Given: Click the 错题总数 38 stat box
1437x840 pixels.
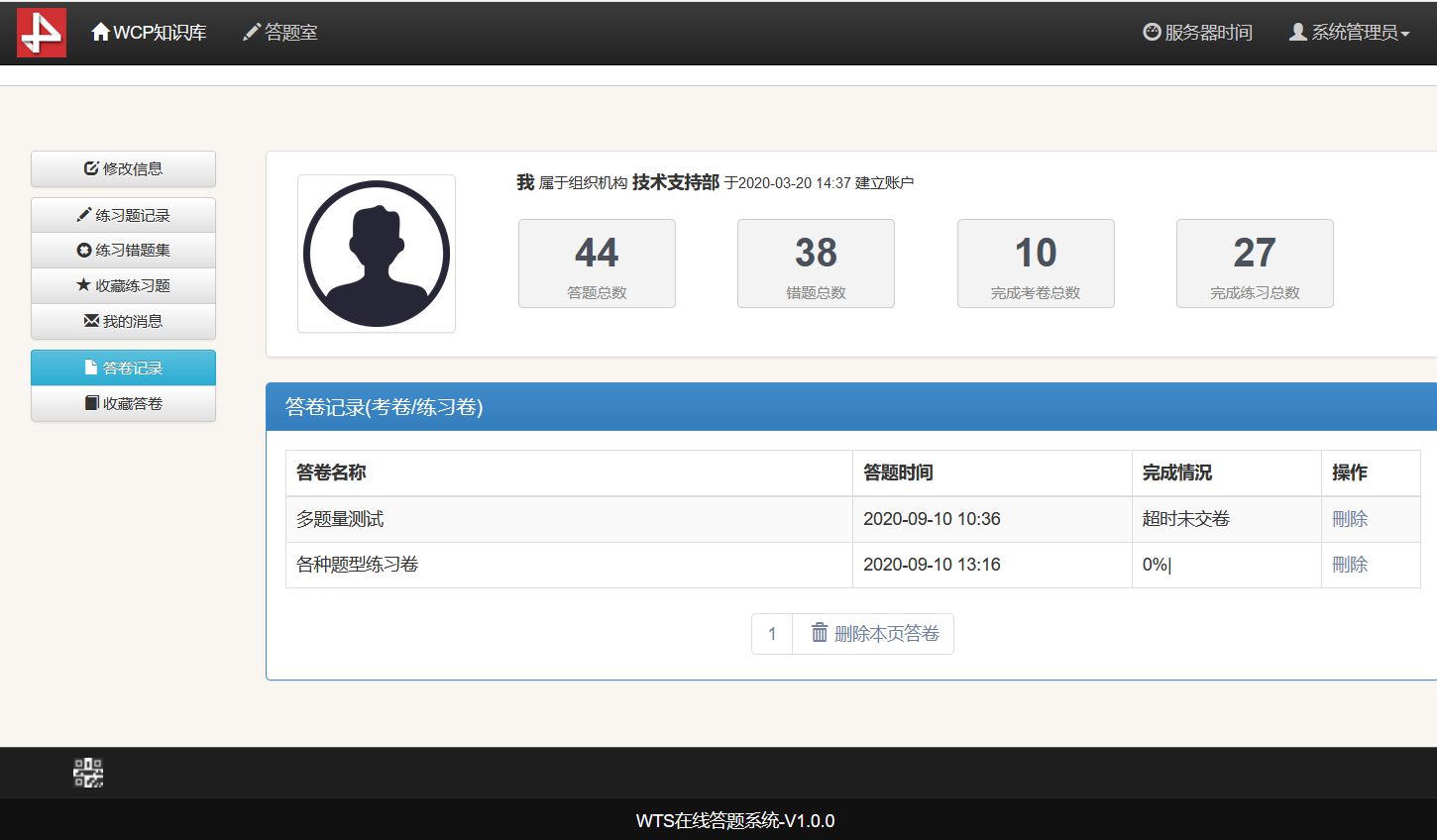Looking at the screenshot, I should tap(816, 263).
